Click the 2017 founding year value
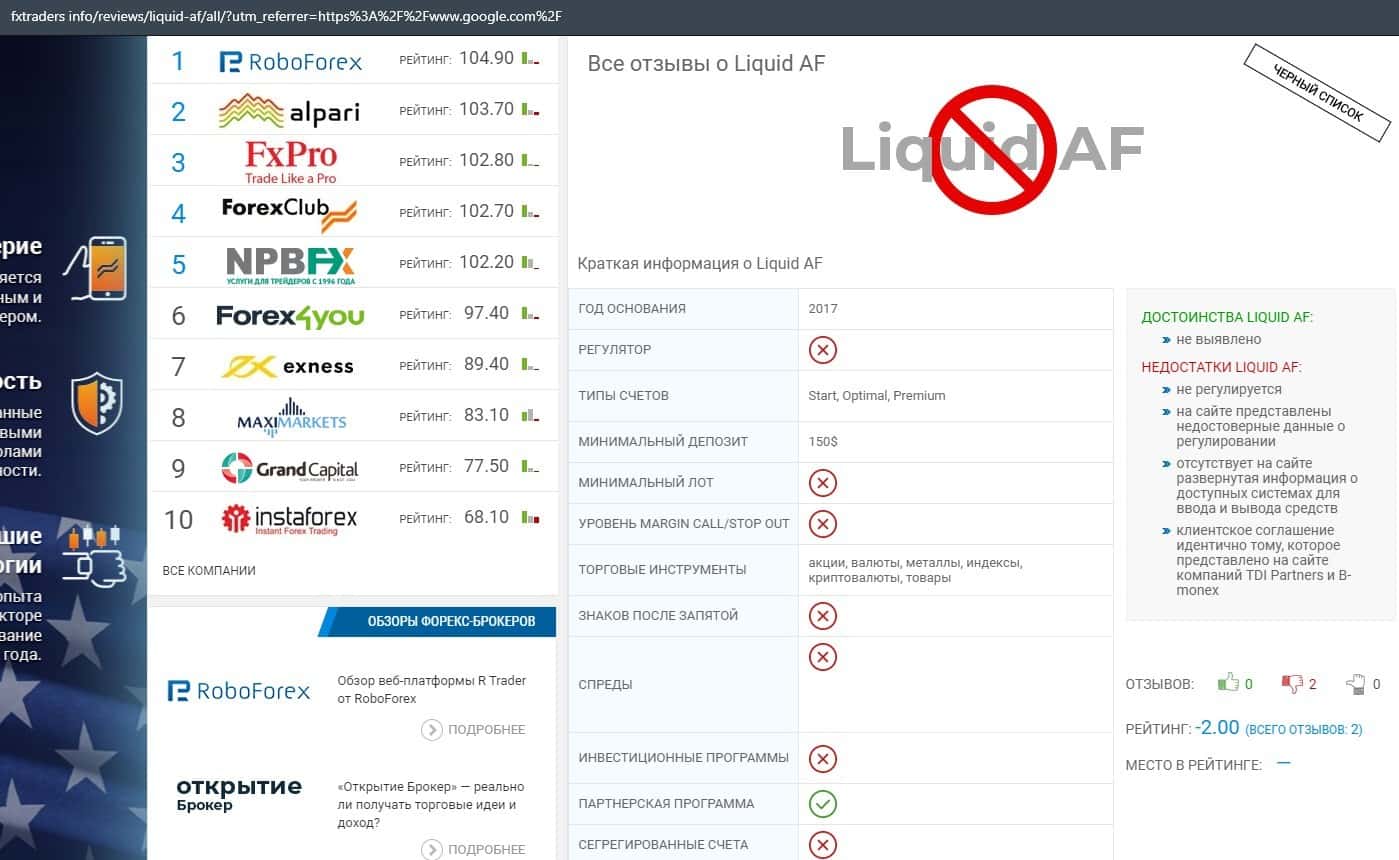This screenshot has width=1399, height=860. click(x=823, y=309)
